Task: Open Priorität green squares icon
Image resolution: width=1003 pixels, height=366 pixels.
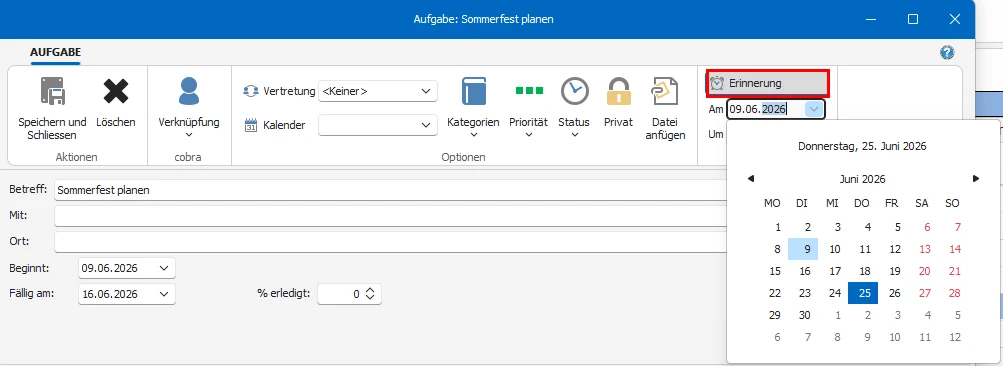Action: (x=529, y=90)
